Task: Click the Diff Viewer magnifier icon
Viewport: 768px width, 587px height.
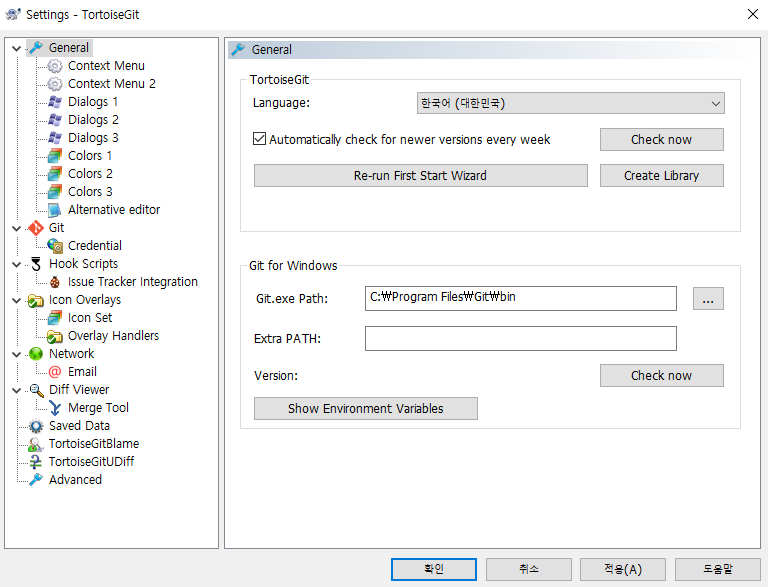Action: click(x=36, y=390)
